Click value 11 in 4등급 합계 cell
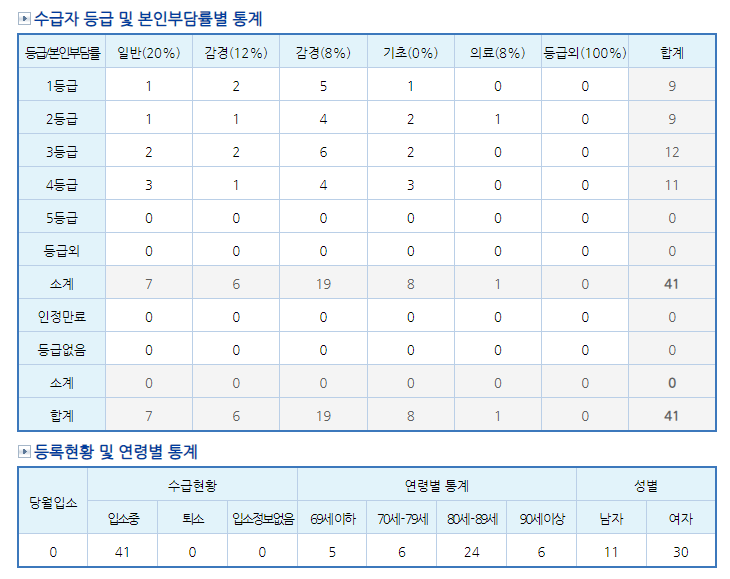The image size is (730, 579). pos(672,185)
